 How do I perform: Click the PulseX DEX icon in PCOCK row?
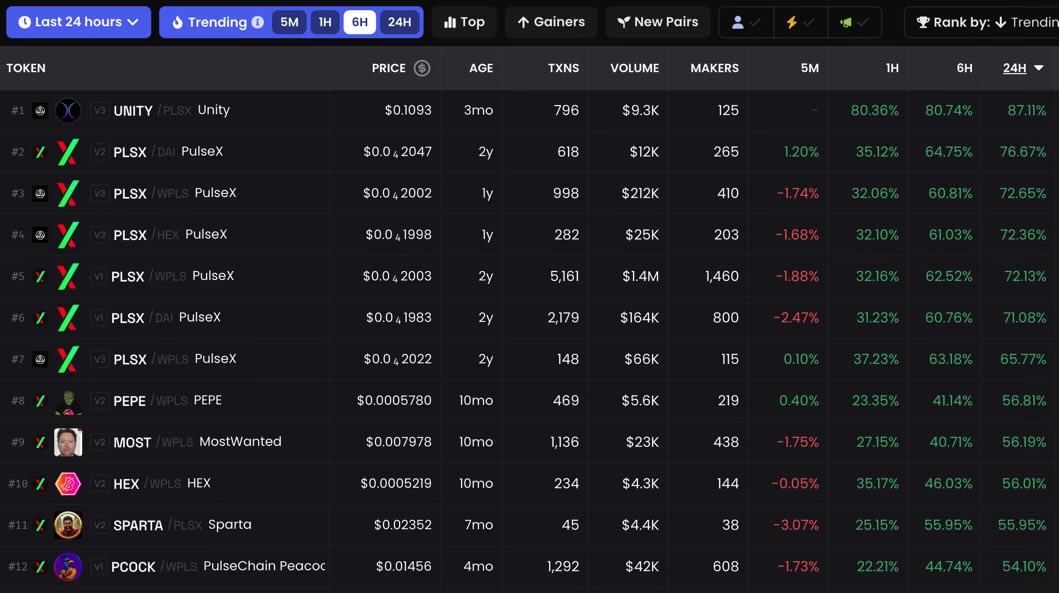tap(40, 567)
